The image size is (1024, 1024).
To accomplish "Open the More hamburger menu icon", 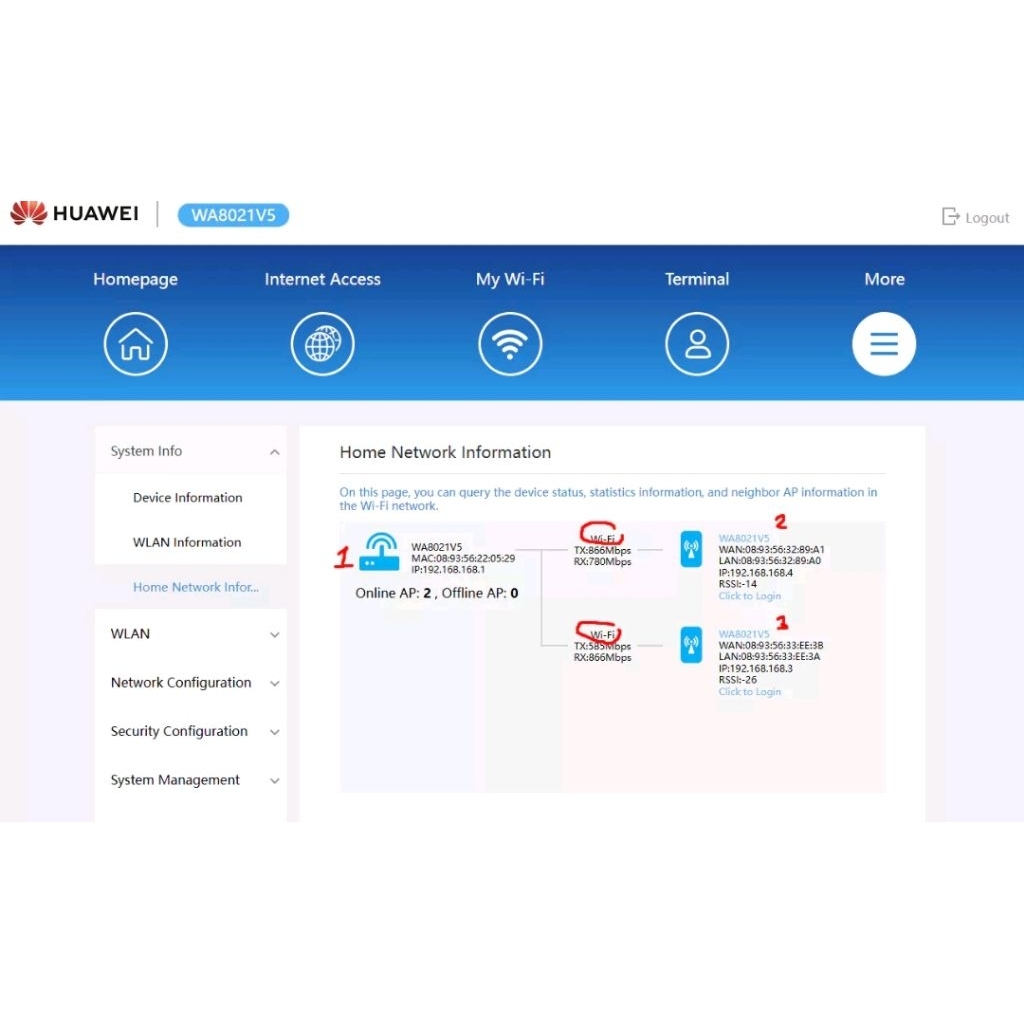I will pyautogui.click(x=884, y=344).
